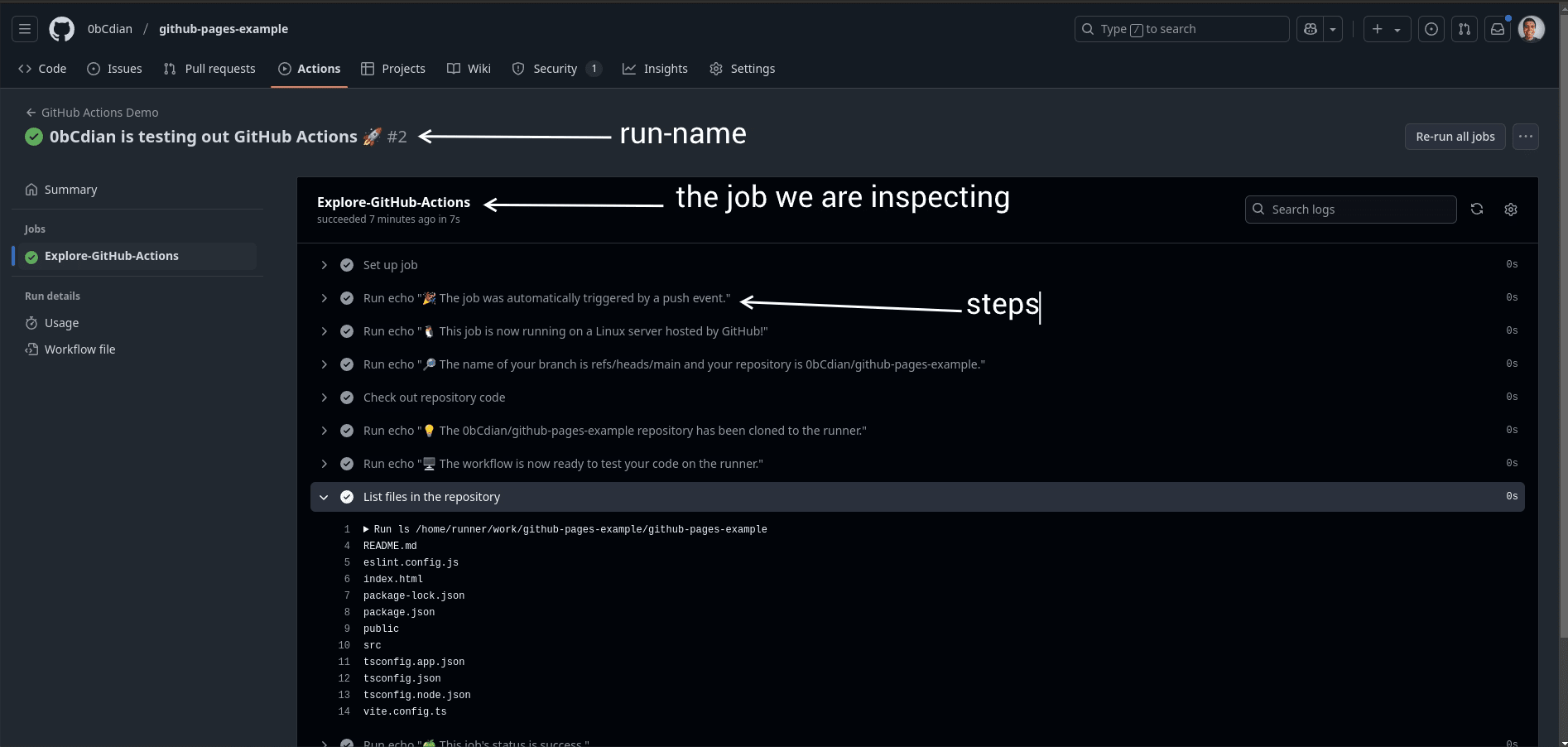The width and height of the screenshot is (1568, 747).
Task: Open notifications inbox icon
Action: point(1498,29)
